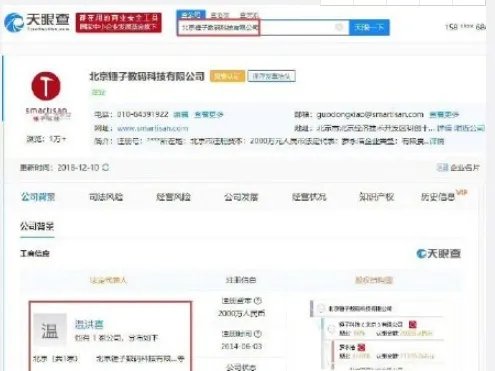This screenshot has height=371, width=495.
Task: Open 详情 link after the company address
Action: pos(444,128)
